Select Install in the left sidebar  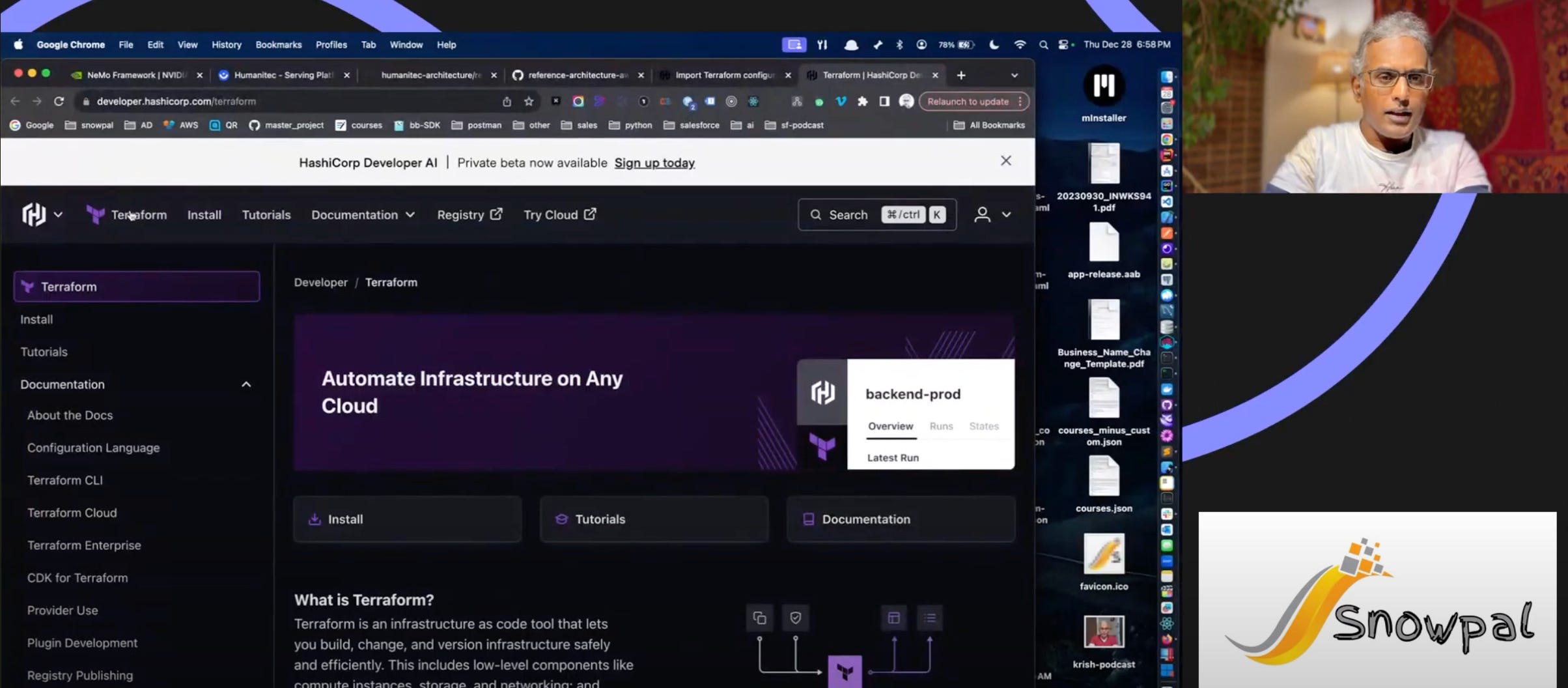tap(36, 319)
